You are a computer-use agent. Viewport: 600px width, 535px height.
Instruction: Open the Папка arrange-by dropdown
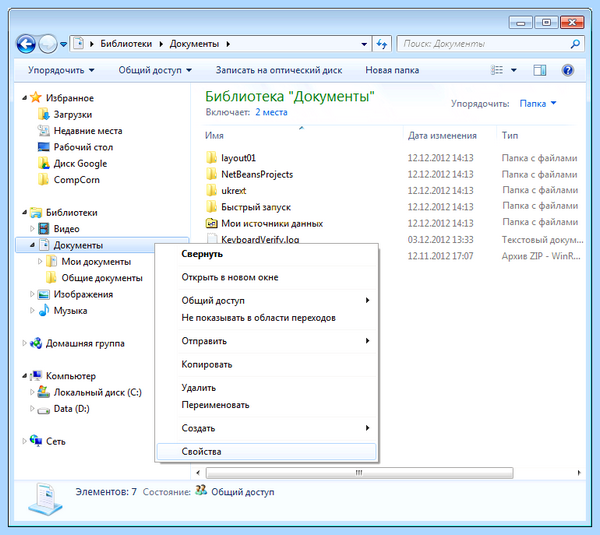click(538, 103)
